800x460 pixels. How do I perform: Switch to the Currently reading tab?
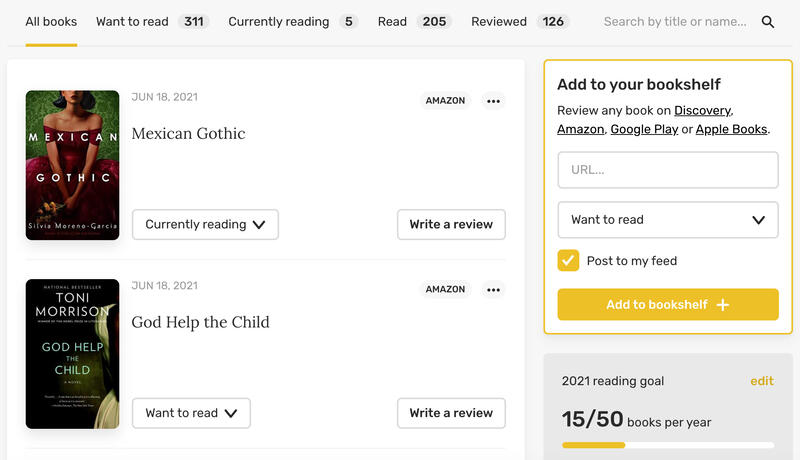(292, 22)
